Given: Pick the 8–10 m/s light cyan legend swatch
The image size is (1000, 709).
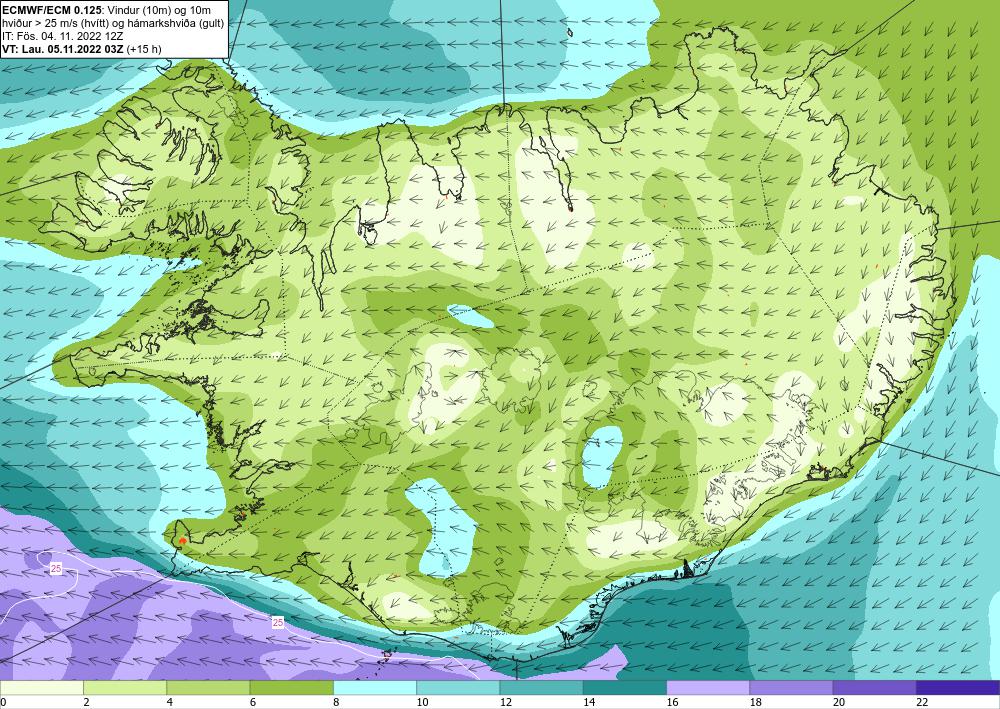Looking at the screenshot, I should 375,688.
